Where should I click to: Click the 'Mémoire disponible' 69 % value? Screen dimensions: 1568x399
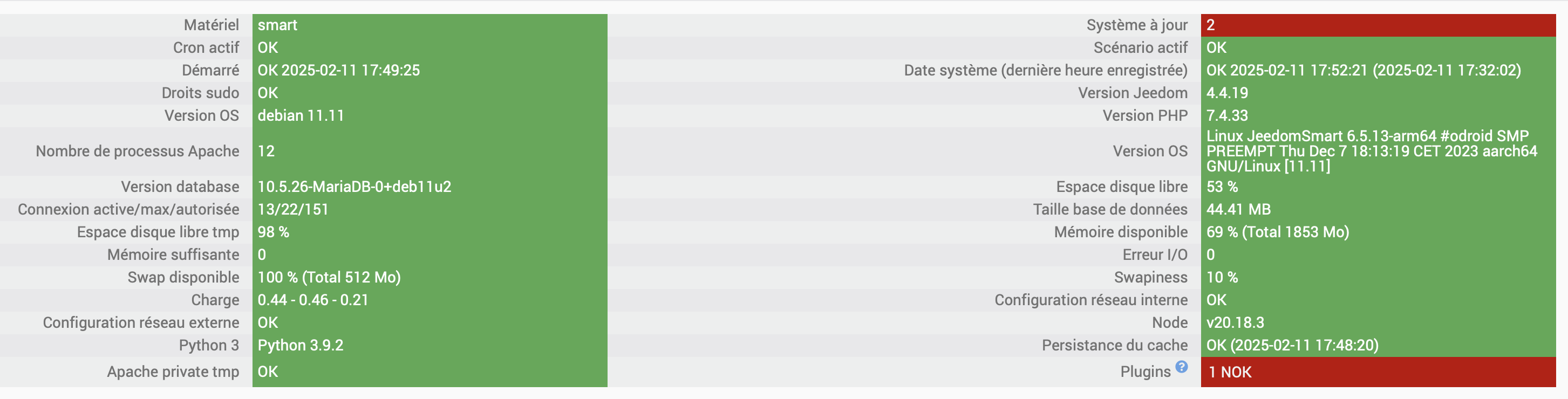1278,232
